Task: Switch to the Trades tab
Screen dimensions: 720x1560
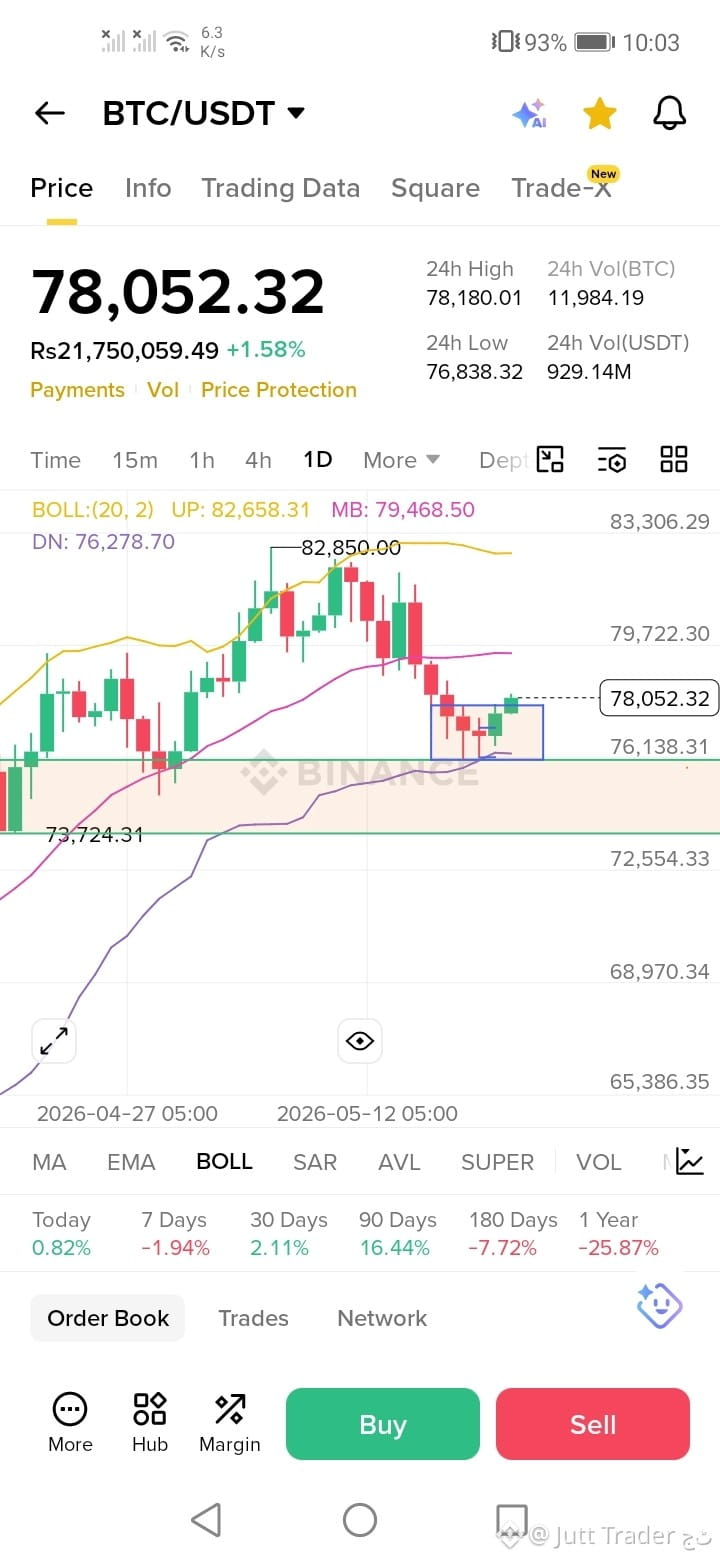Action: click(x=253, y=1318)
